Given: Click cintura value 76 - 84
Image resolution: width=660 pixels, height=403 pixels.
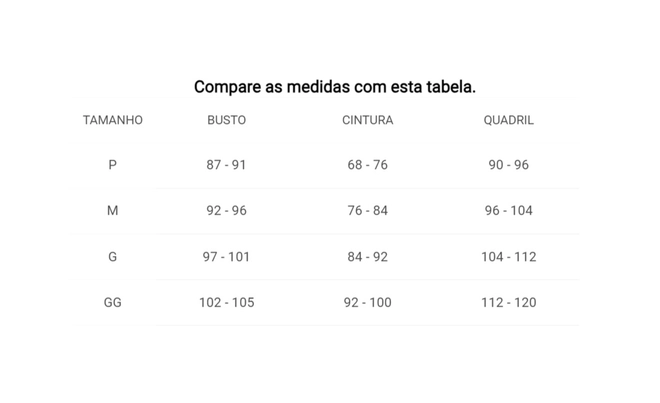Looking at the screenshot, I should pyautogui.click(x=367, y=211).
